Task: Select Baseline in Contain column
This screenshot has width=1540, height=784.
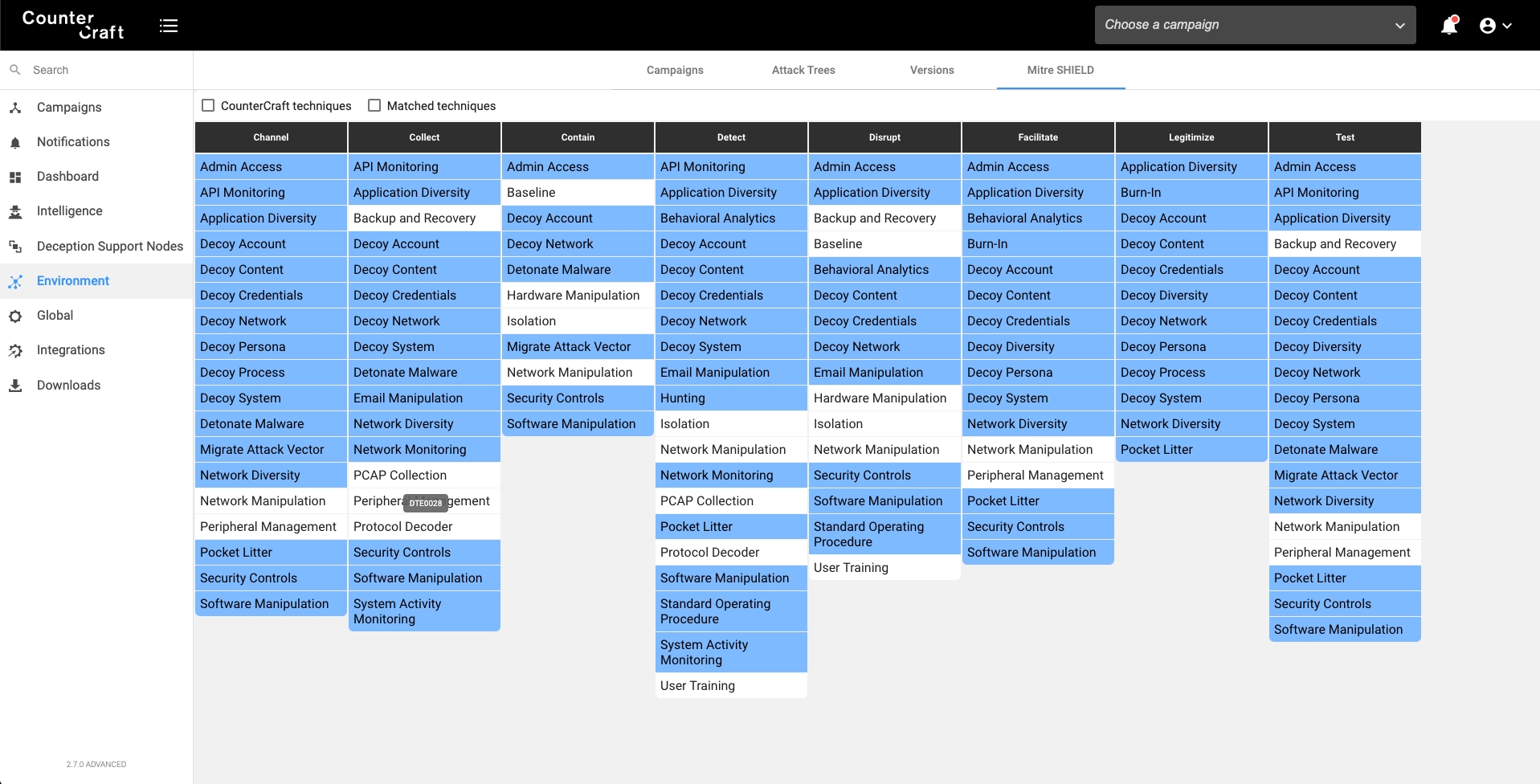Action: (x=578, y=193)
